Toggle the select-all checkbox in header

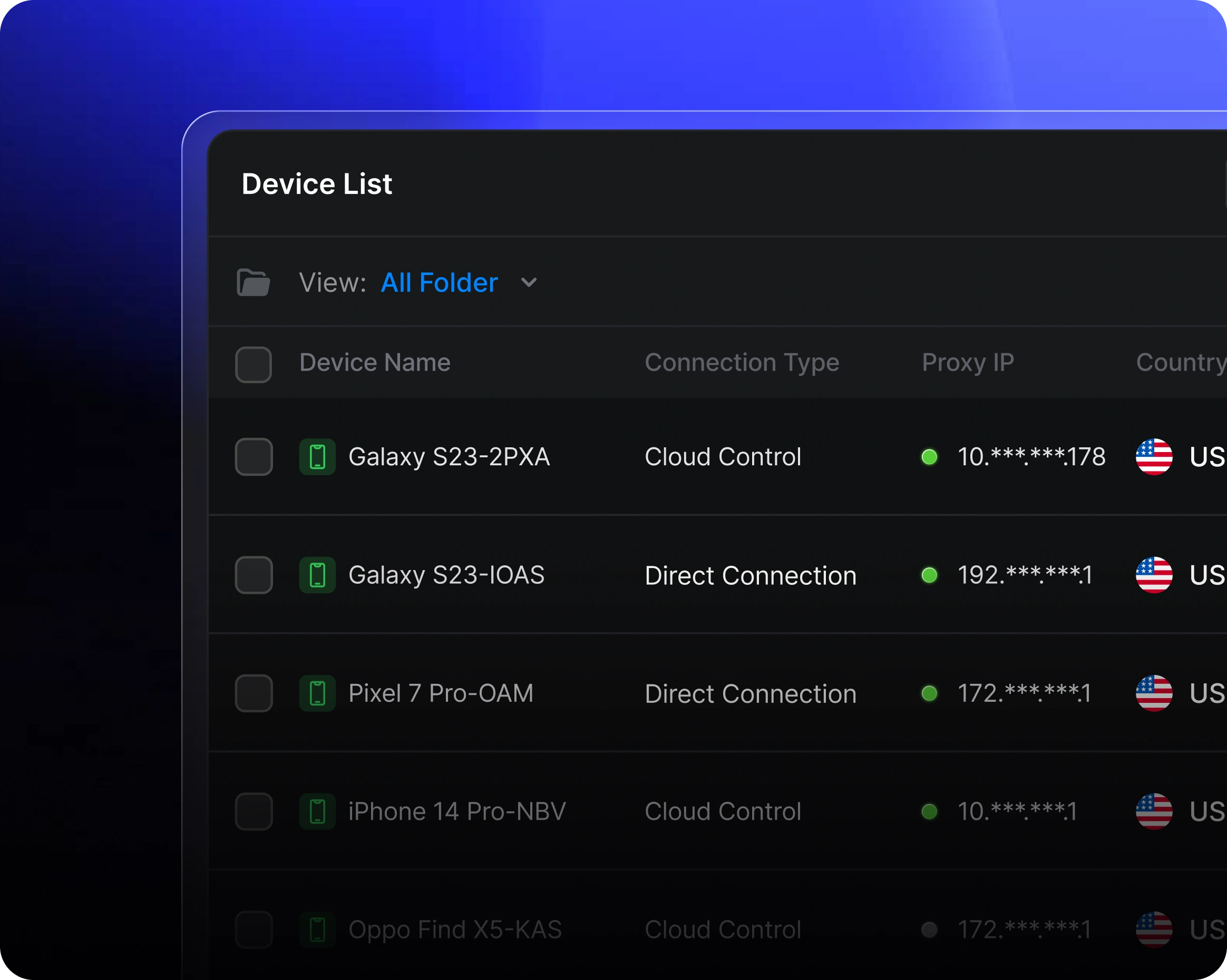pyautogui.click(x=254, y=365)
